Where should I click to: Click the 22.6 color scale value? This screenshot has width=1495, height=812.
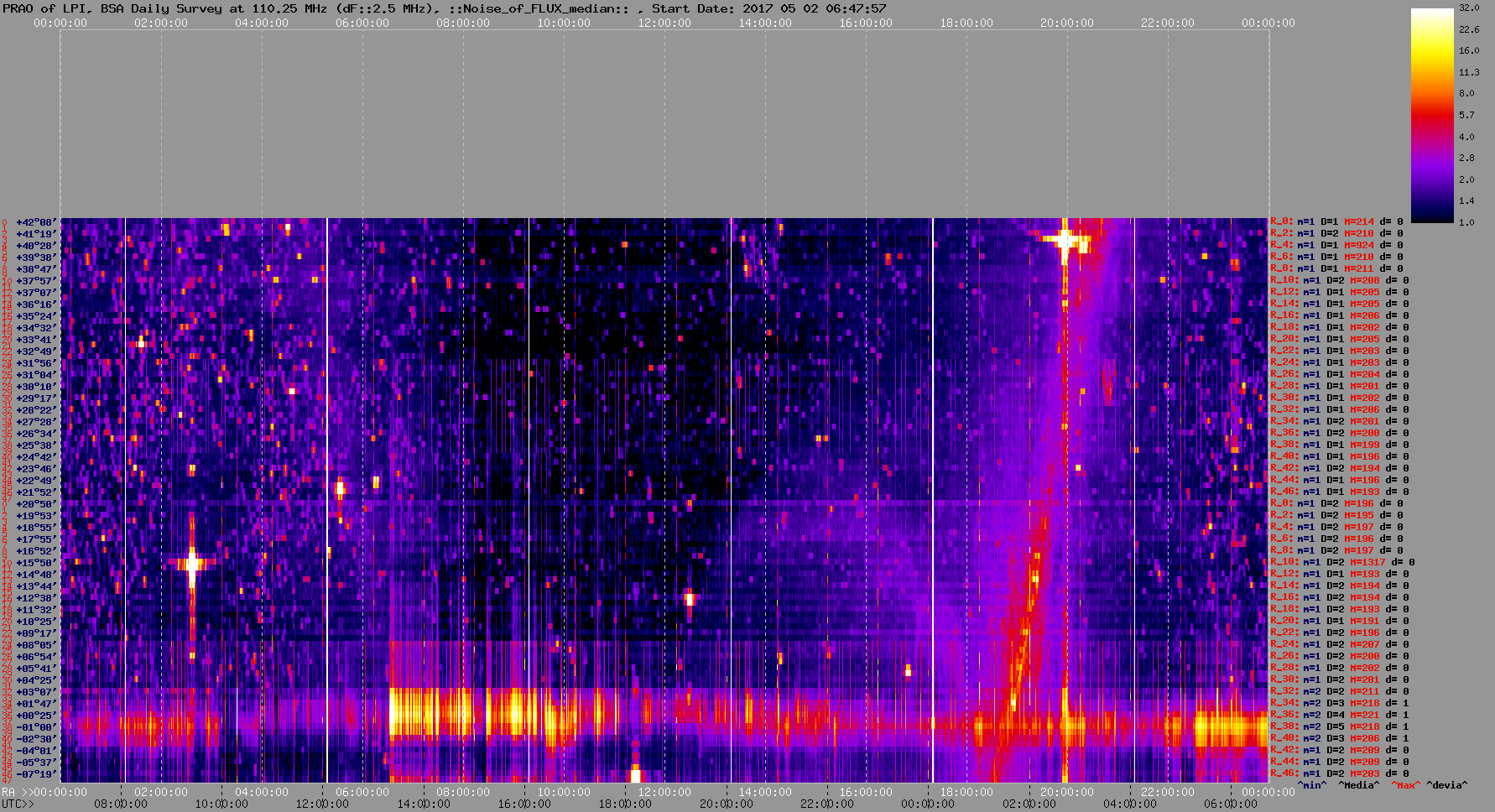tap(1468, 29)
